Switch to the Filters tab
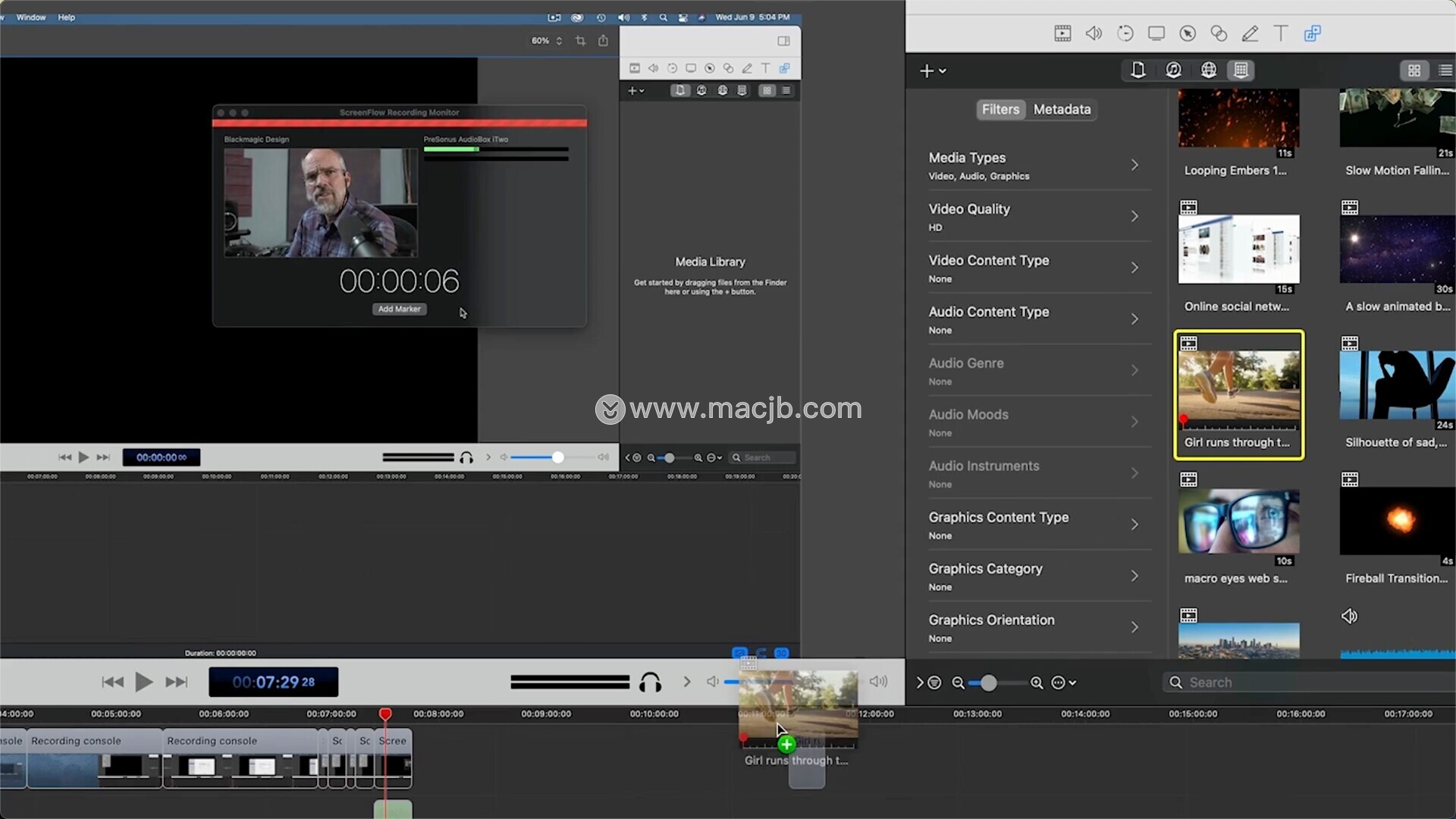The width and height of the screenshot is (1456, 819). (x=1000, y=109)
